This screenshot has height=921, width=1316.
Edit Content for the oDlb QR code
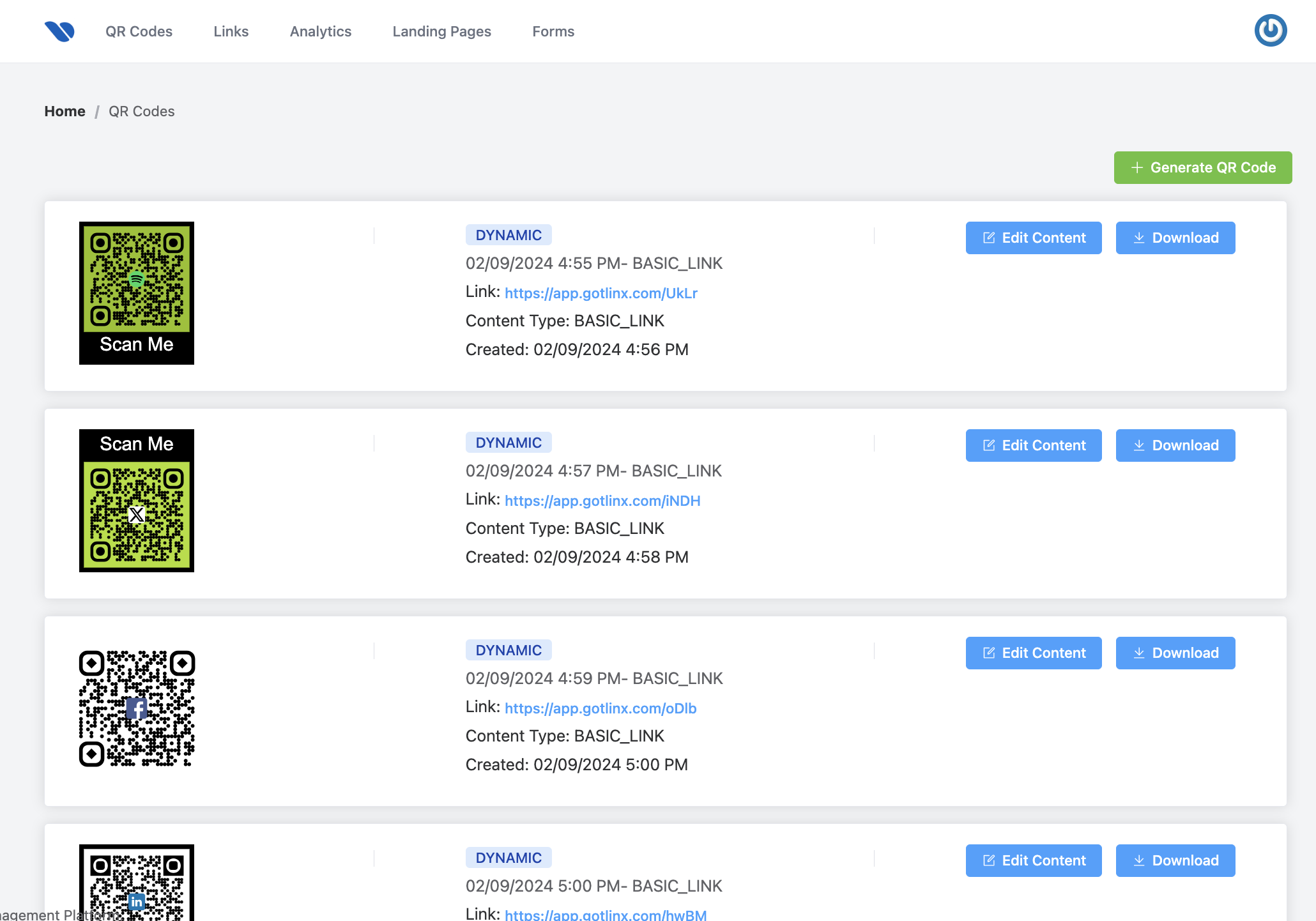[1034, 653]
